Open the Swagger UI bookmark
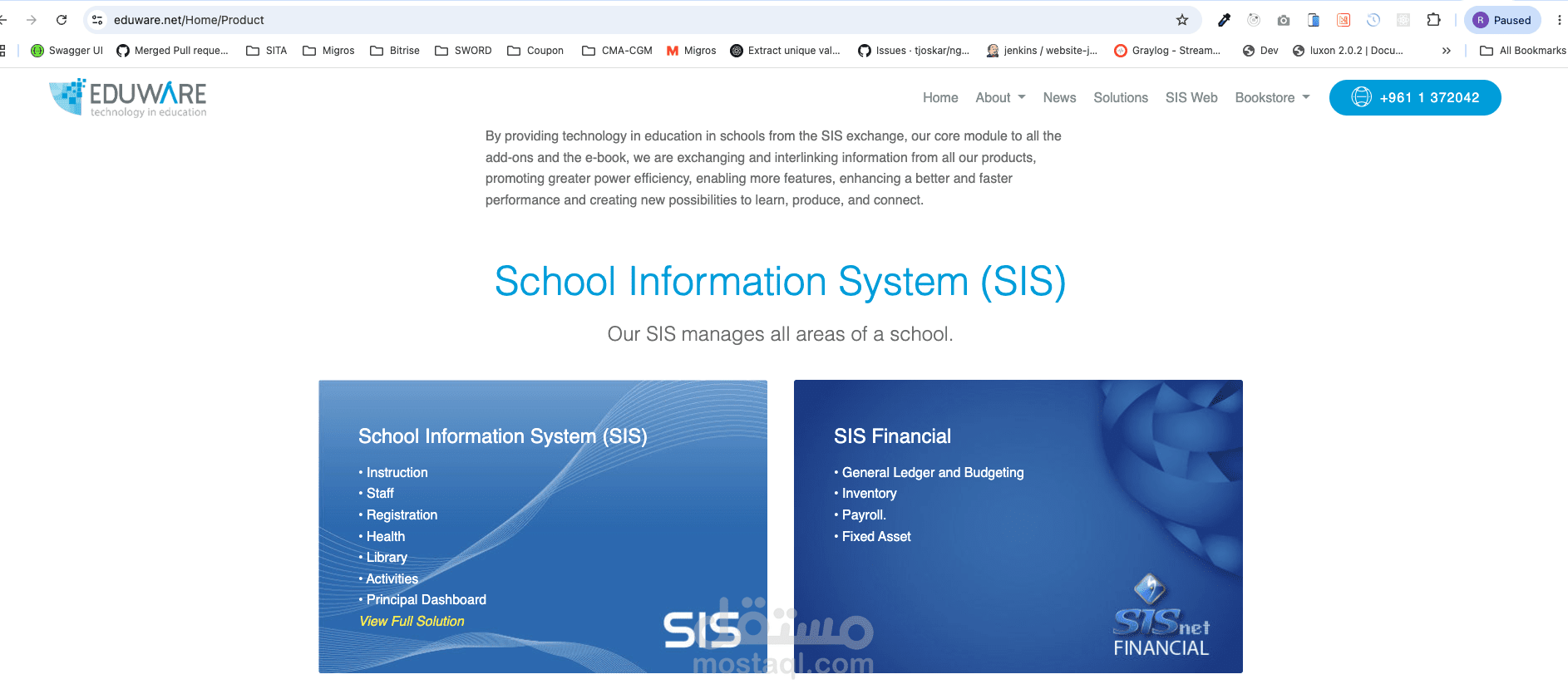 [67, 51]
